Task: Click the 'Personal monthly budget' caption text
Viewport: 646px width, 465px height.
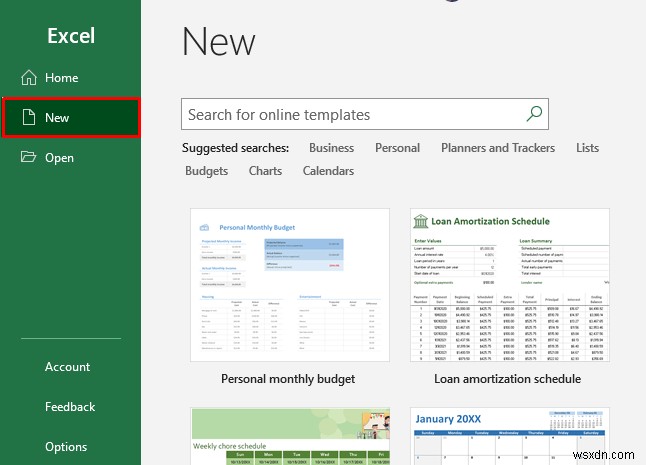Action: (288, 379)
